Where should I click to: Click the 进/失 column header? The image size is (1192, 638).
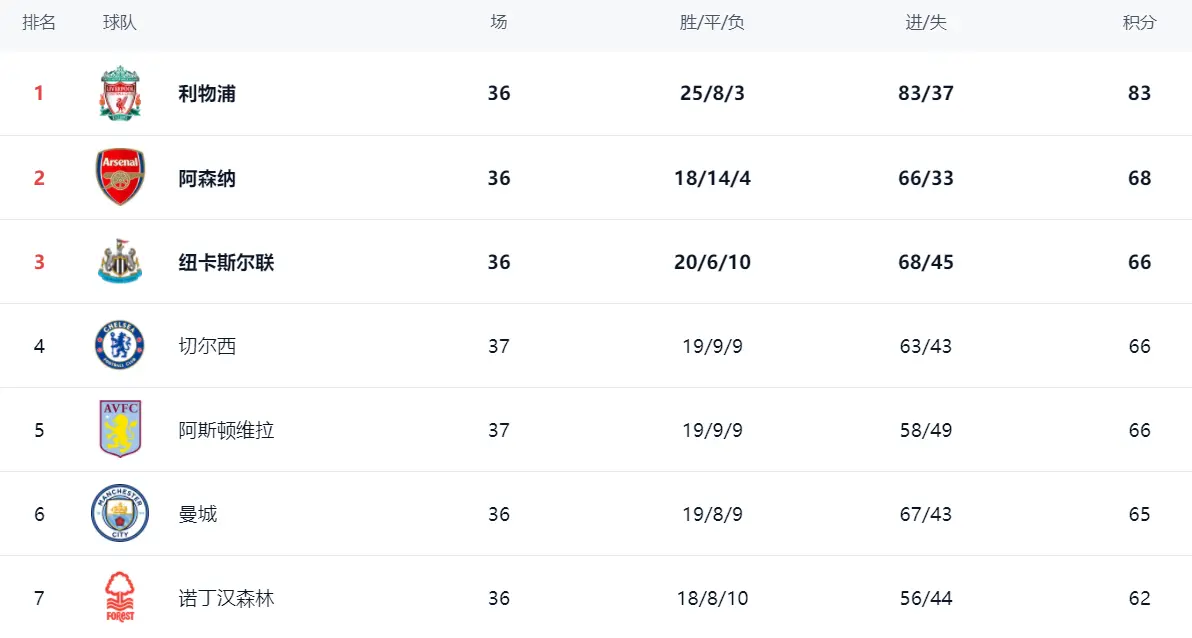point(926,22)
